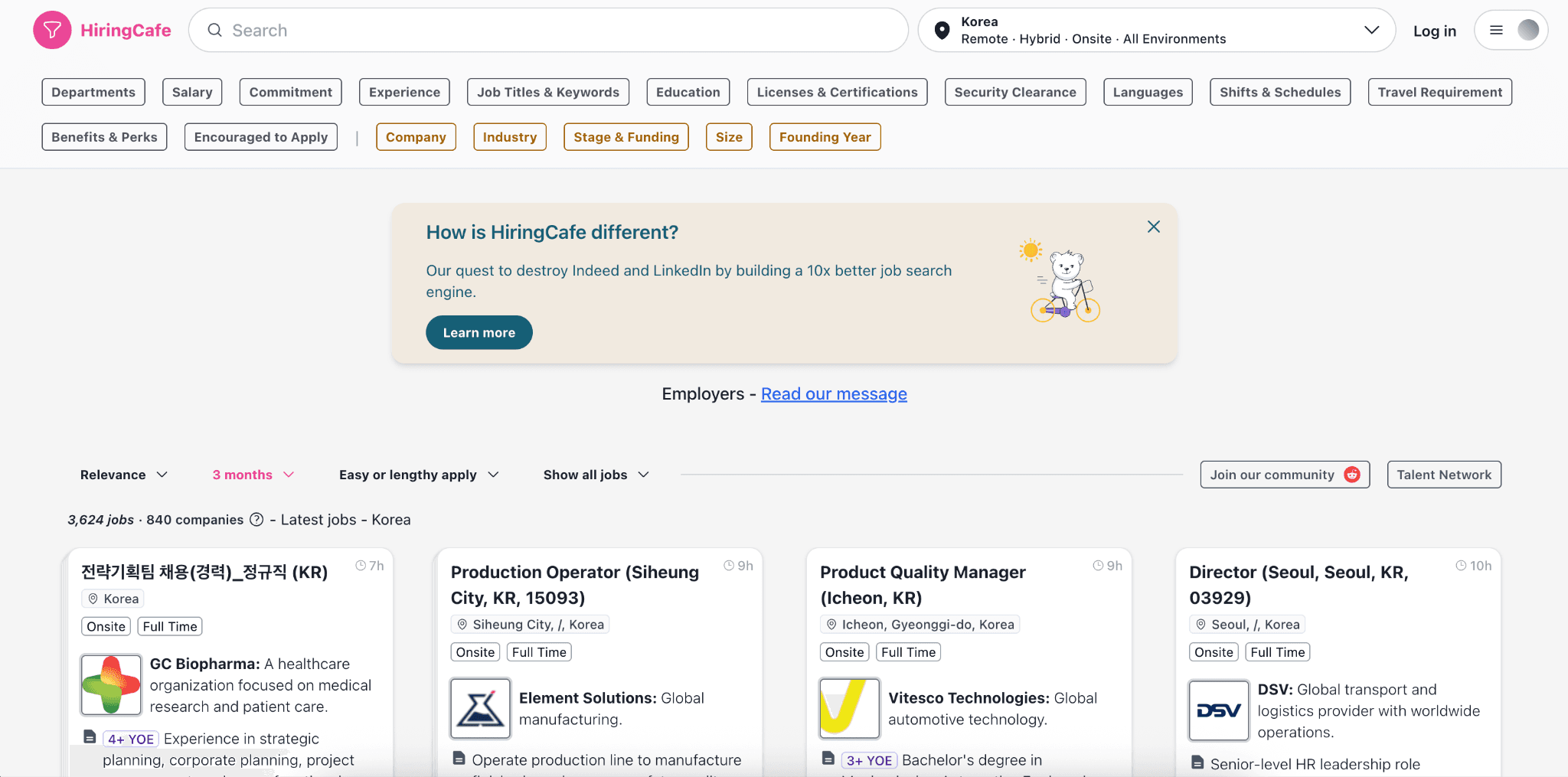
Task: Click the Learn more button
Action: [479, 332]
